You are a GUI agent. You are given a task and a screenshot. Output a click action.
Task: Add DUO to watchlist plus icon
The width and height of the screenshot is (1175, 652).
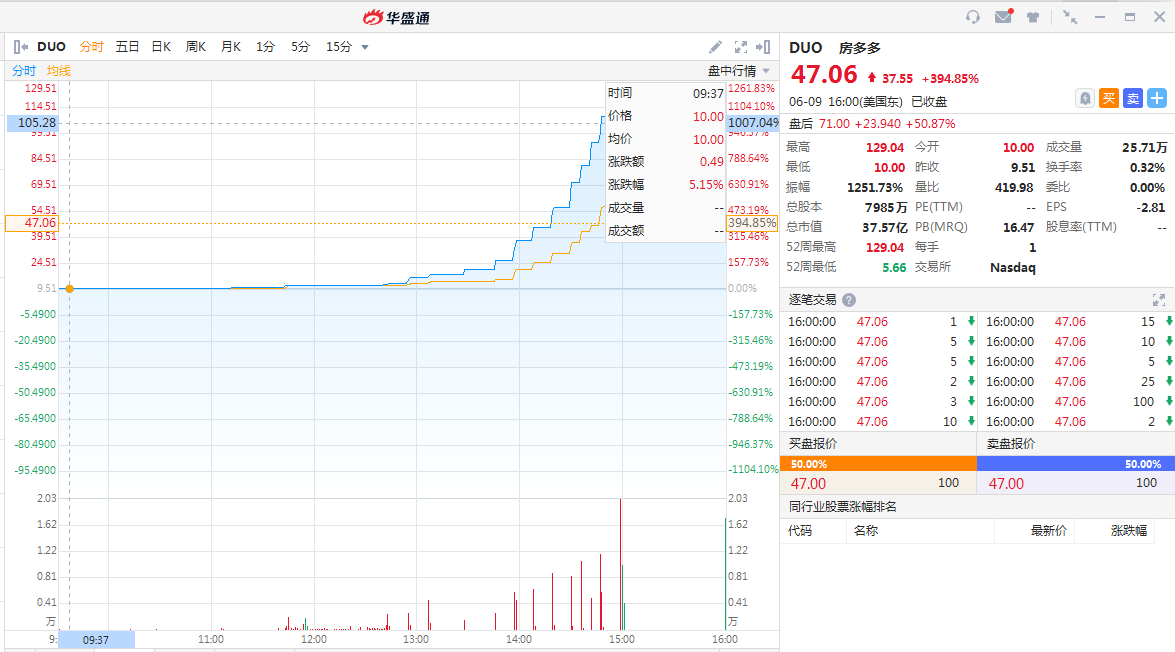point(1157,98)
